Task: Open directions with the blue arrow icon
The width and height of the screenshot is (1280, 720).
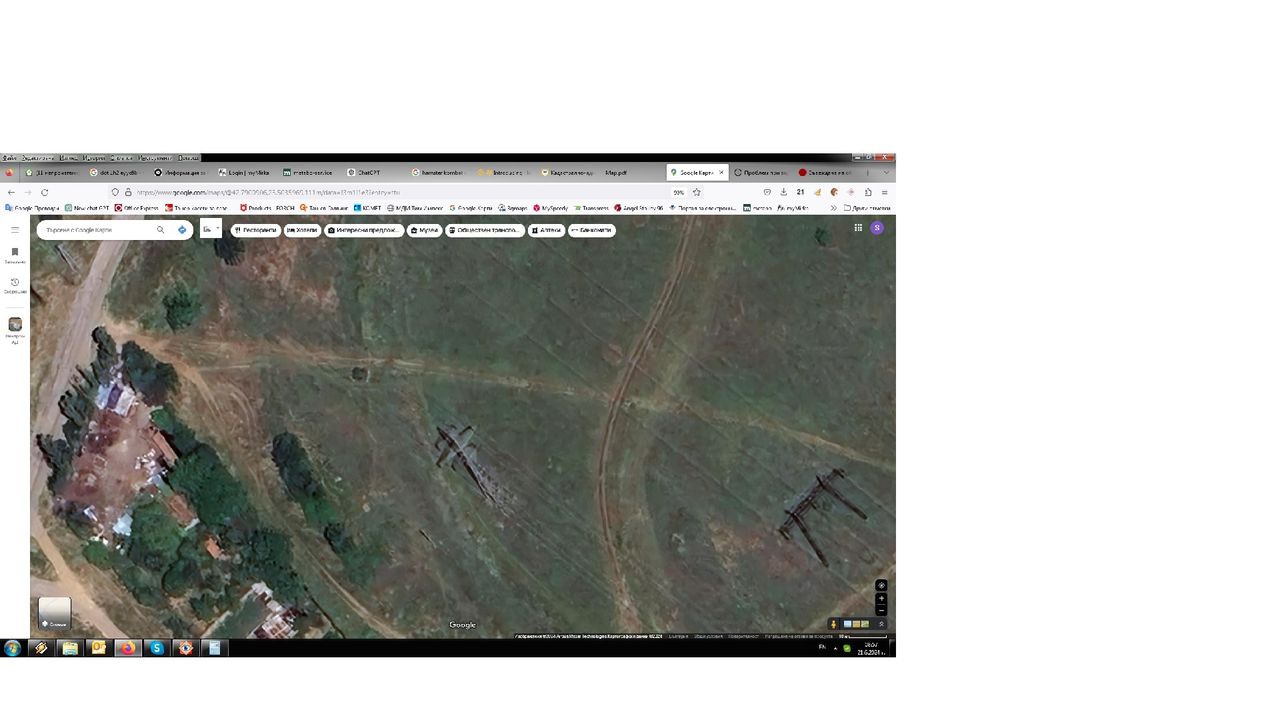Action: tap(182, 230)
